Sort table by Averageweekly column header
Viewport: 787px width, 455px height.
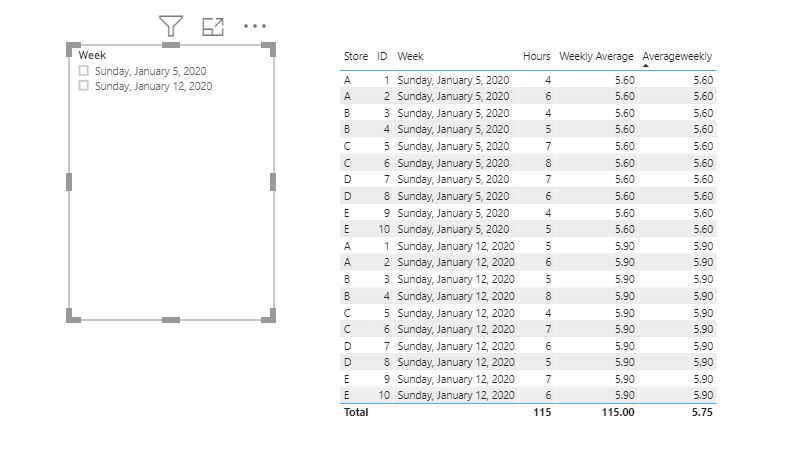click(x=677, y=56)
